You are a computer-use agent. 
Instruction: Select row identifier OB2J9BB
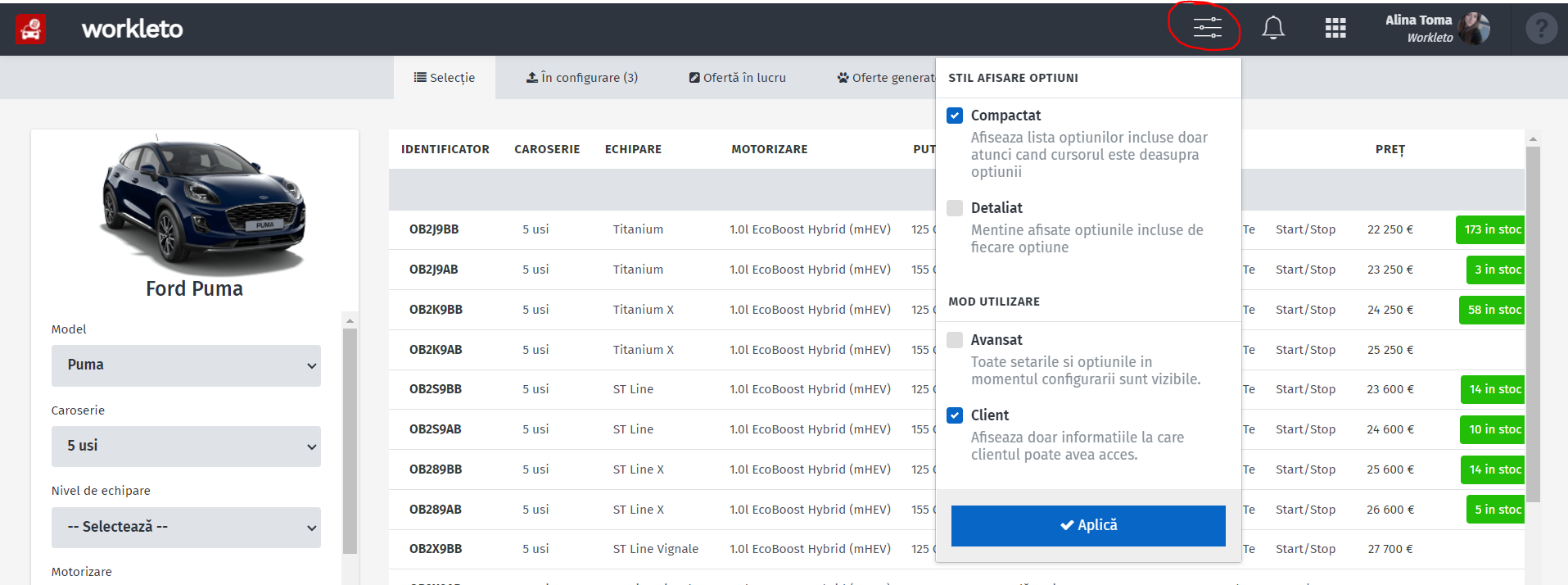point(434,229)
